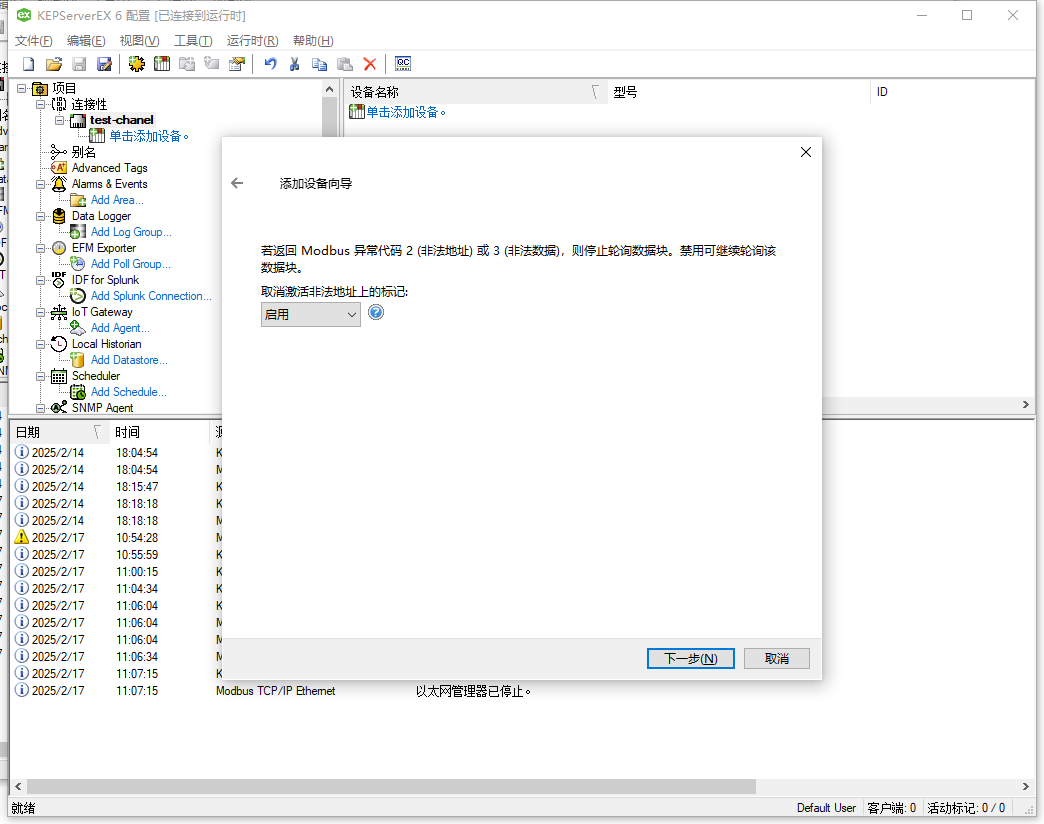Click the New Channel gear icon

click(x=136, y=64)
